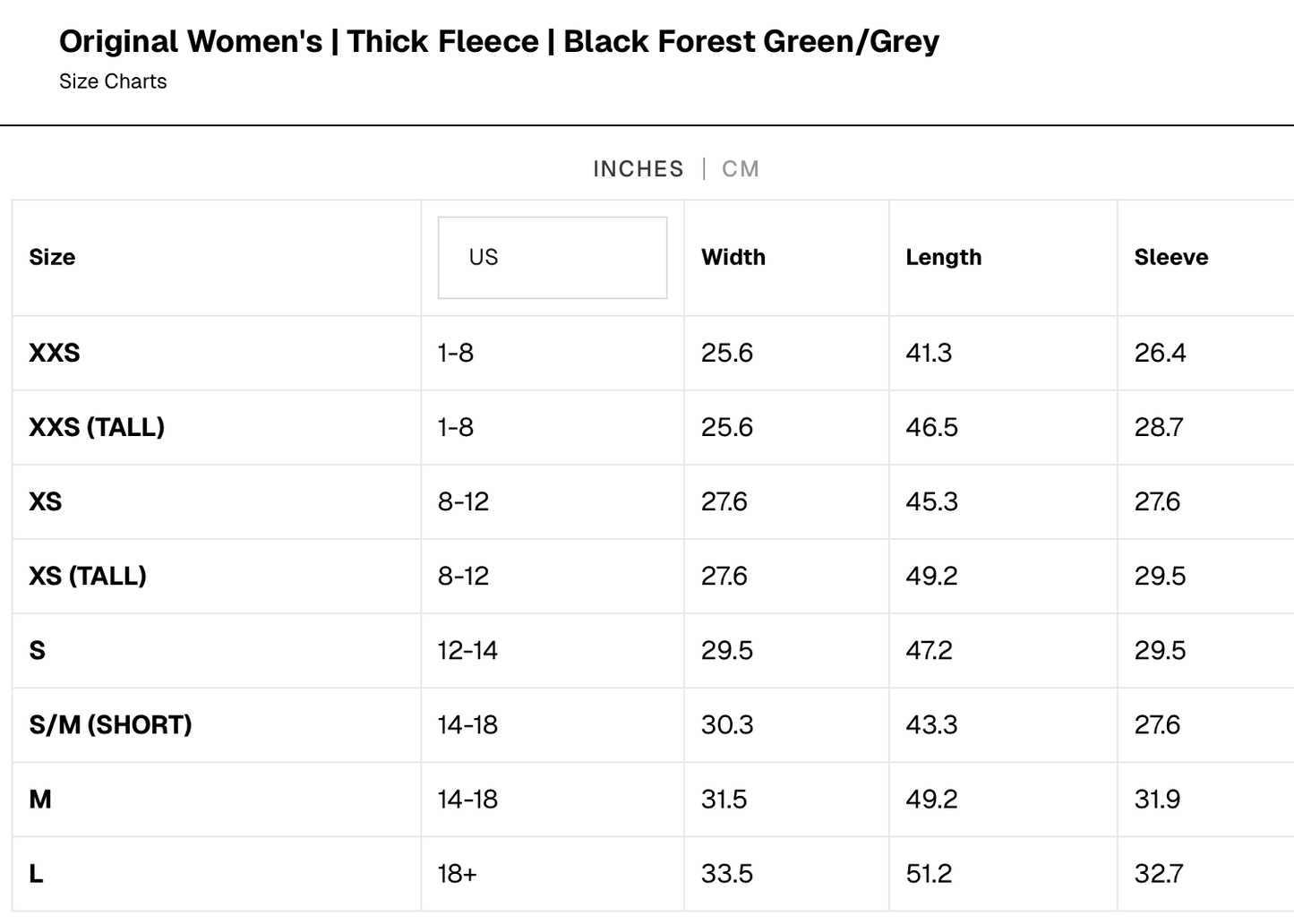Click the 51.2 length value for L

pyautogui.click(x=929, y=873)
